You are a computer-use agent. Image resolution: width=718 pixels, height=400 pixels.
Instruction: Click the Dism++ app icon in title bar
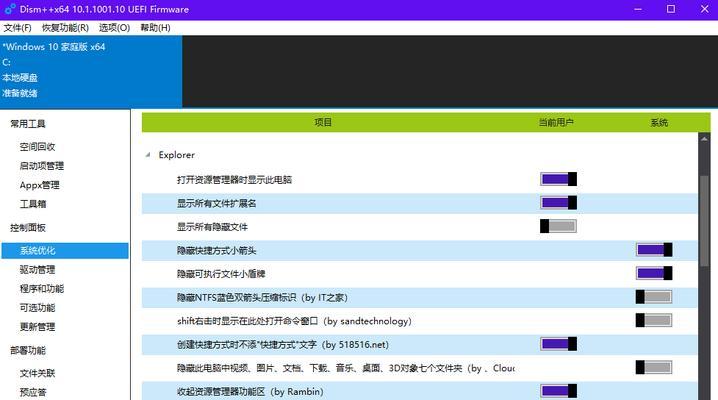10,9
